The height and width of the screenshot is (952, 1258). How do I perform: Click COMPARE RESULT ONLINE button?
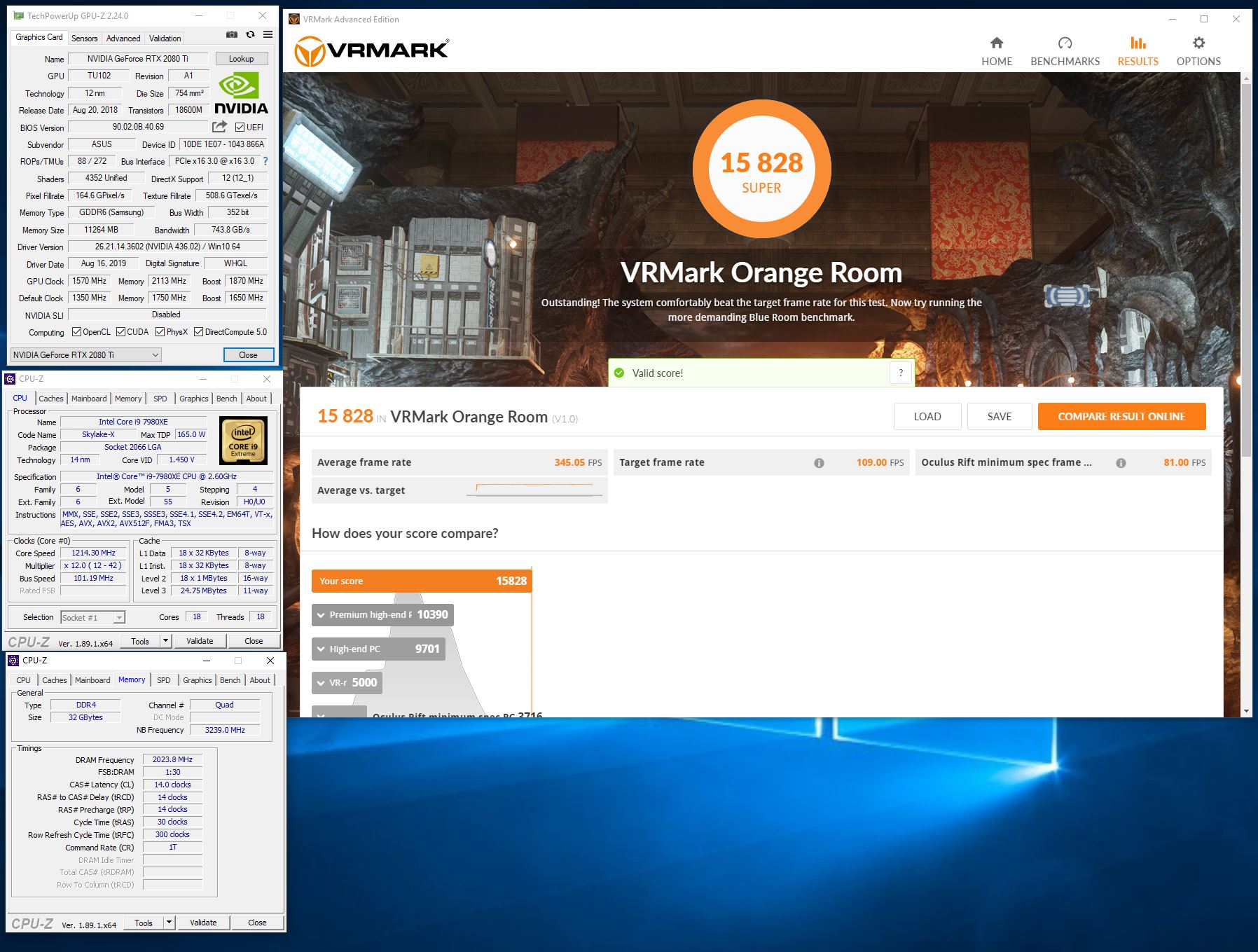(x=1121, y=417)
